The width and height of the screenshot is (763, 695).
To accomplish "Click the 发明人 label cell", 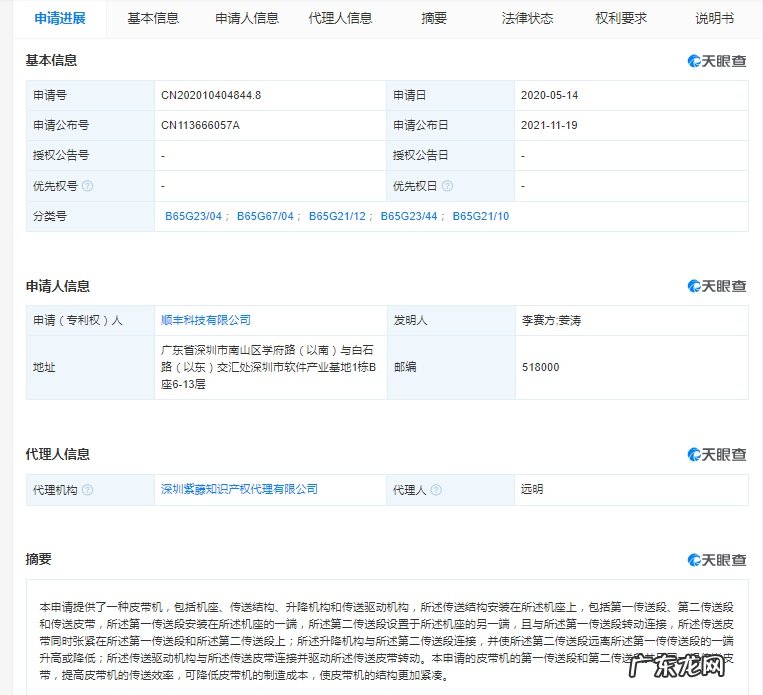I will click(451, 320).
